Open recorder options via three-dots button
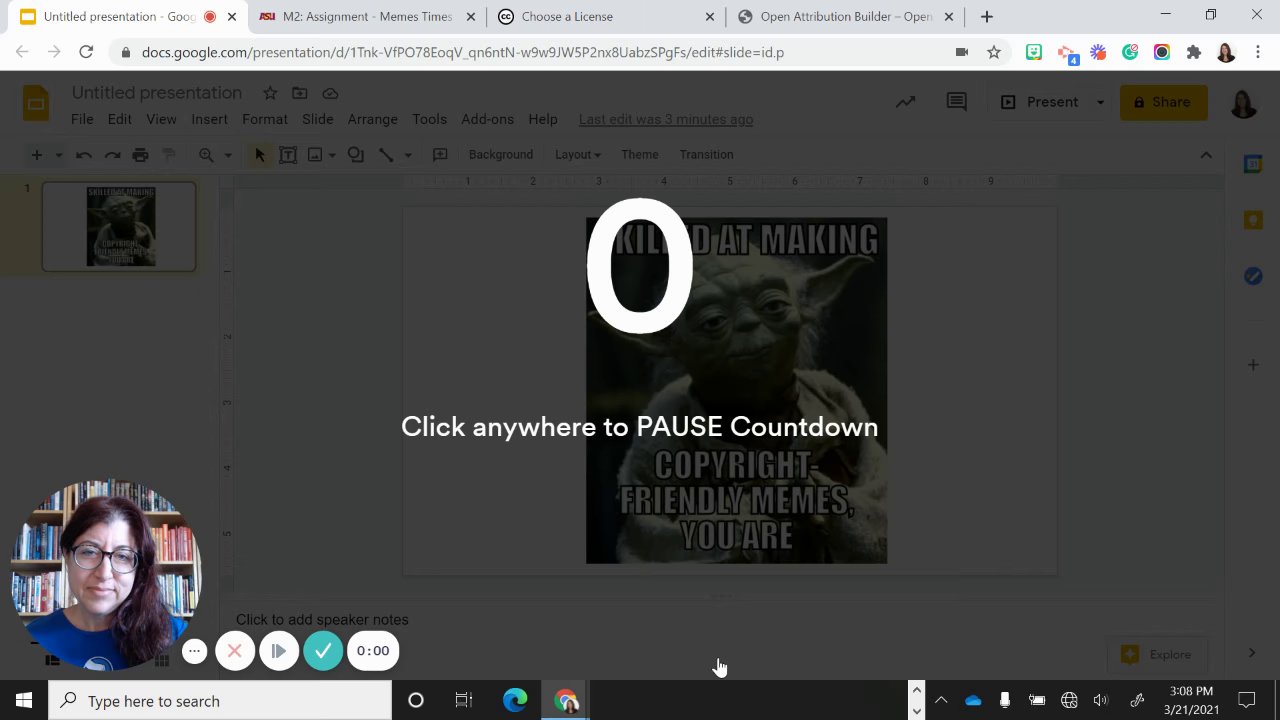1280x720 pixels. click(x=195, y=651)
